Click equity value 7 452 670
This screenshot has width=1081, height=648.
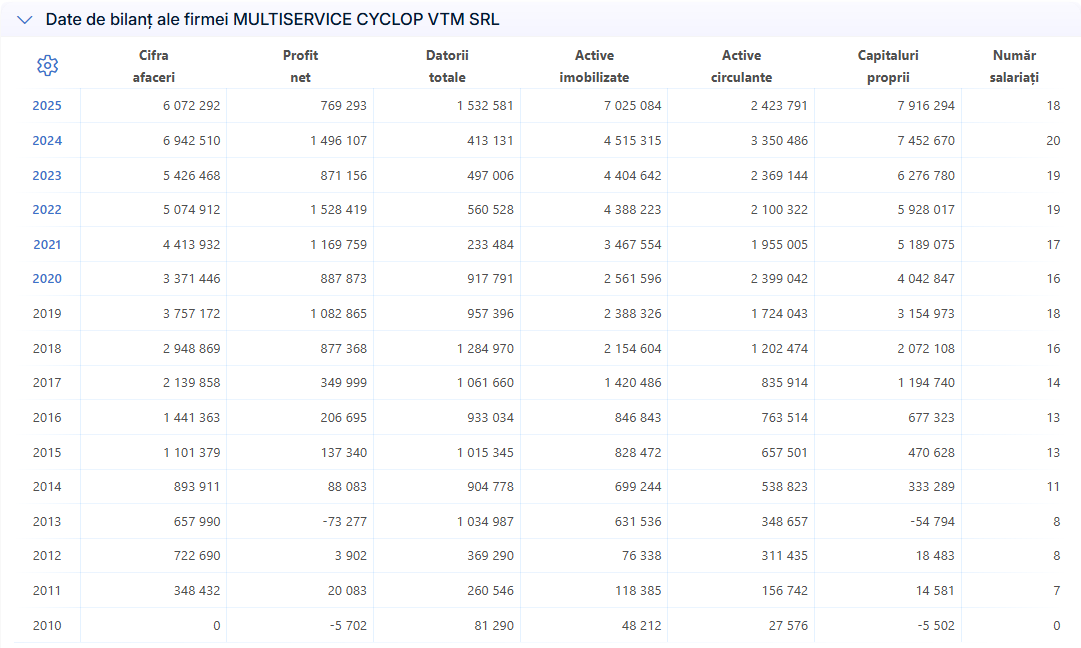click(x=926, y=141)
